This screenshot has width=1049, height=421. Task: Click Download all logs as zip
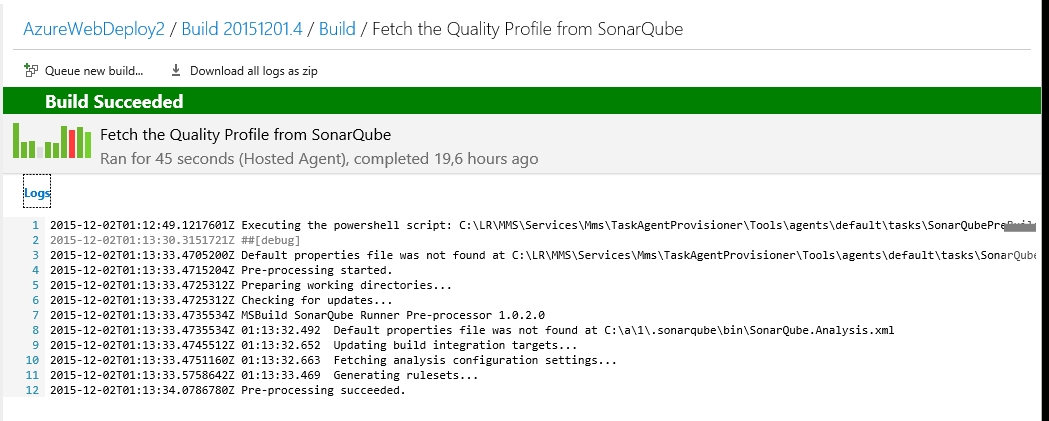(x=244, y=70)
